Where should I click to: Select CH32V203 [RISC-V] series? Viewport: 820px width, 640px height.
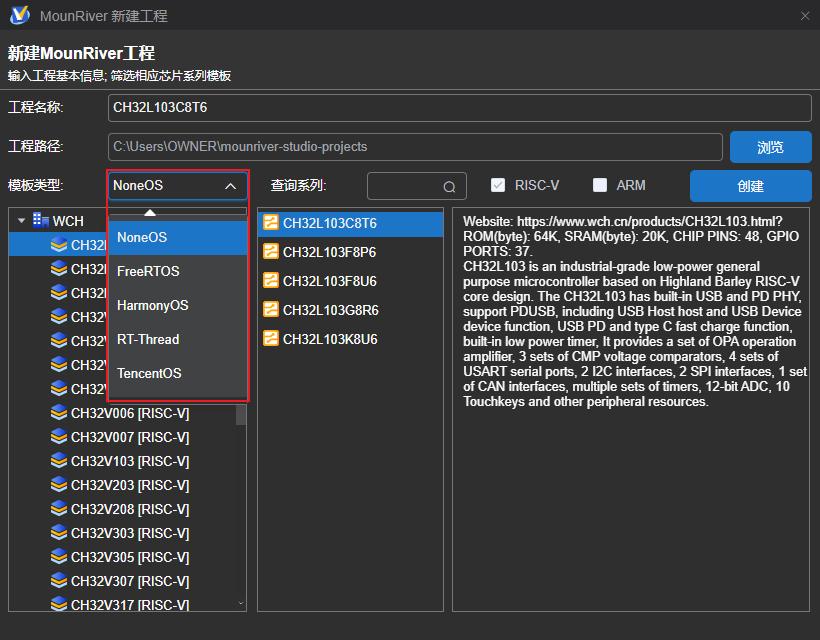click(130, 485)
